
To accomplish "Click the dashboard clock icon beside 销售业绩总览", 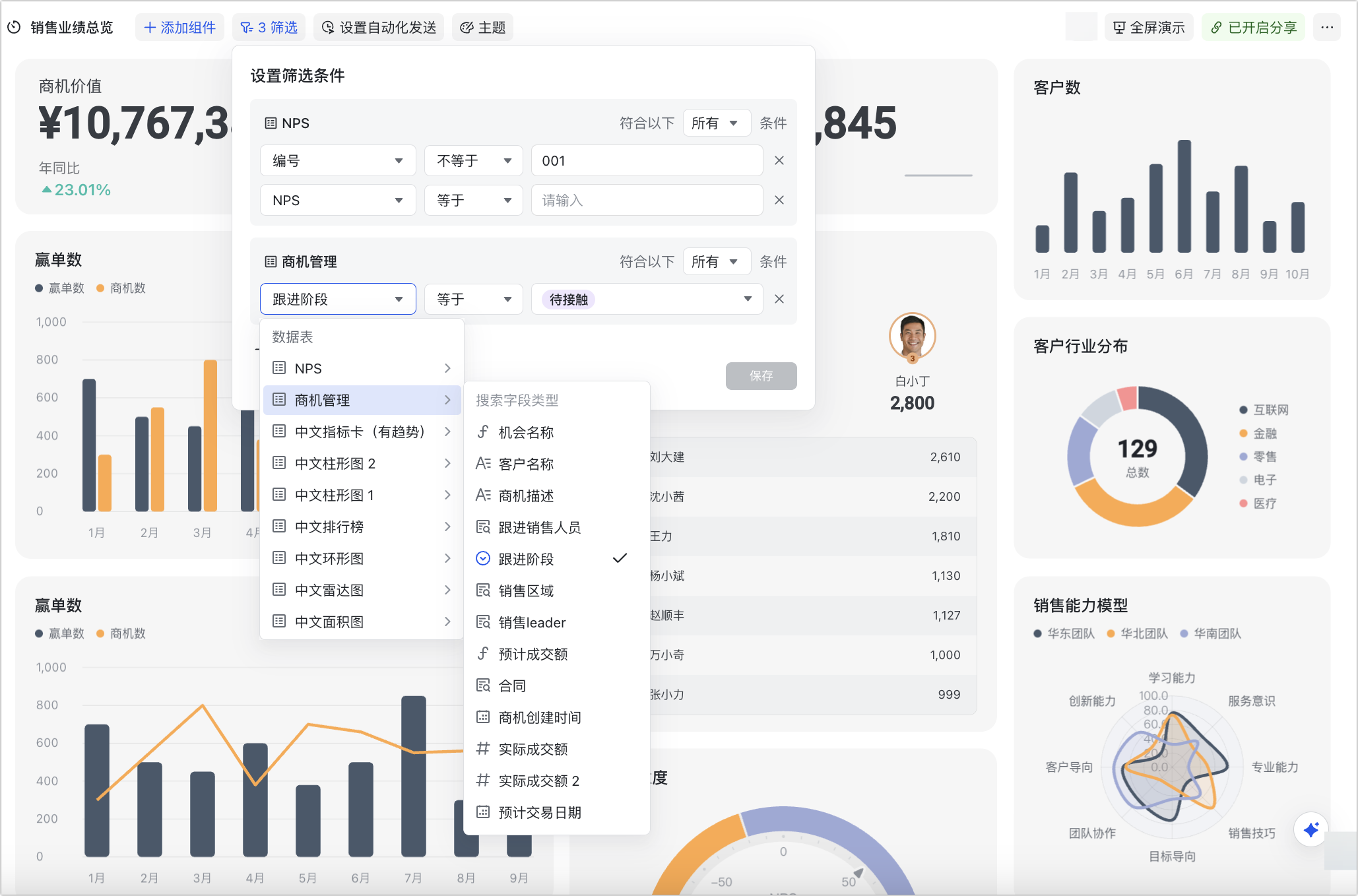I will click(x=14, y=28).
